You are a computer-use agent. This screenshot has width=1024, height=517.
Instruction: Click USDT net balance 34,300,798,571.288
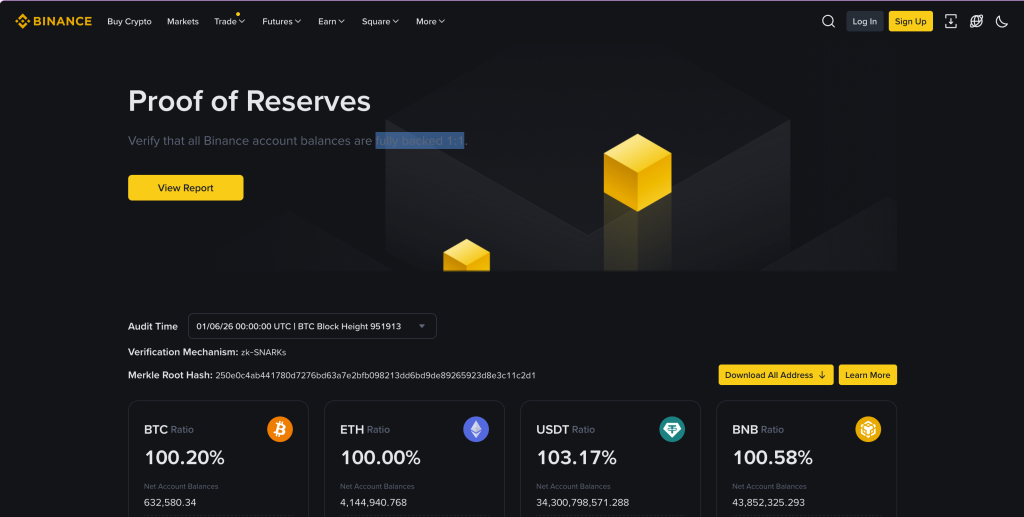pos(583,503)
